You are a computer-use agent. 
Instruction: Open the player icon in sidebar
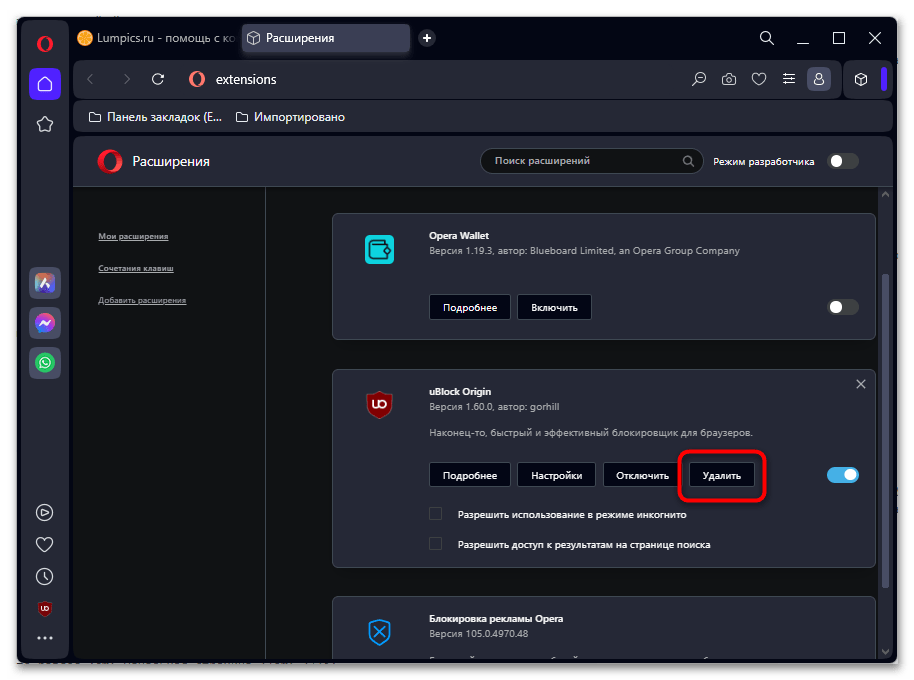click(x=45, y=512)
